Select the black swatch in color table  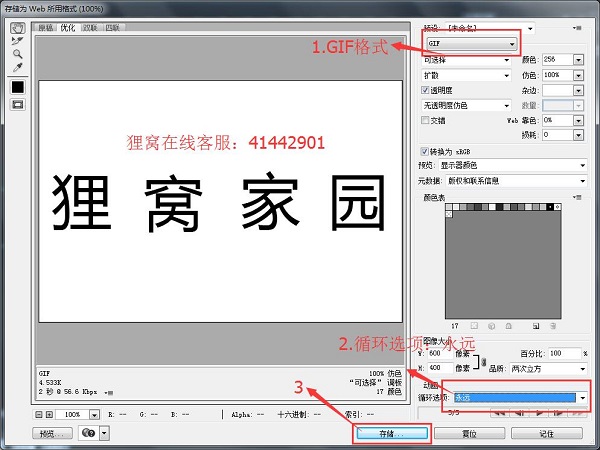coord(550,207)
